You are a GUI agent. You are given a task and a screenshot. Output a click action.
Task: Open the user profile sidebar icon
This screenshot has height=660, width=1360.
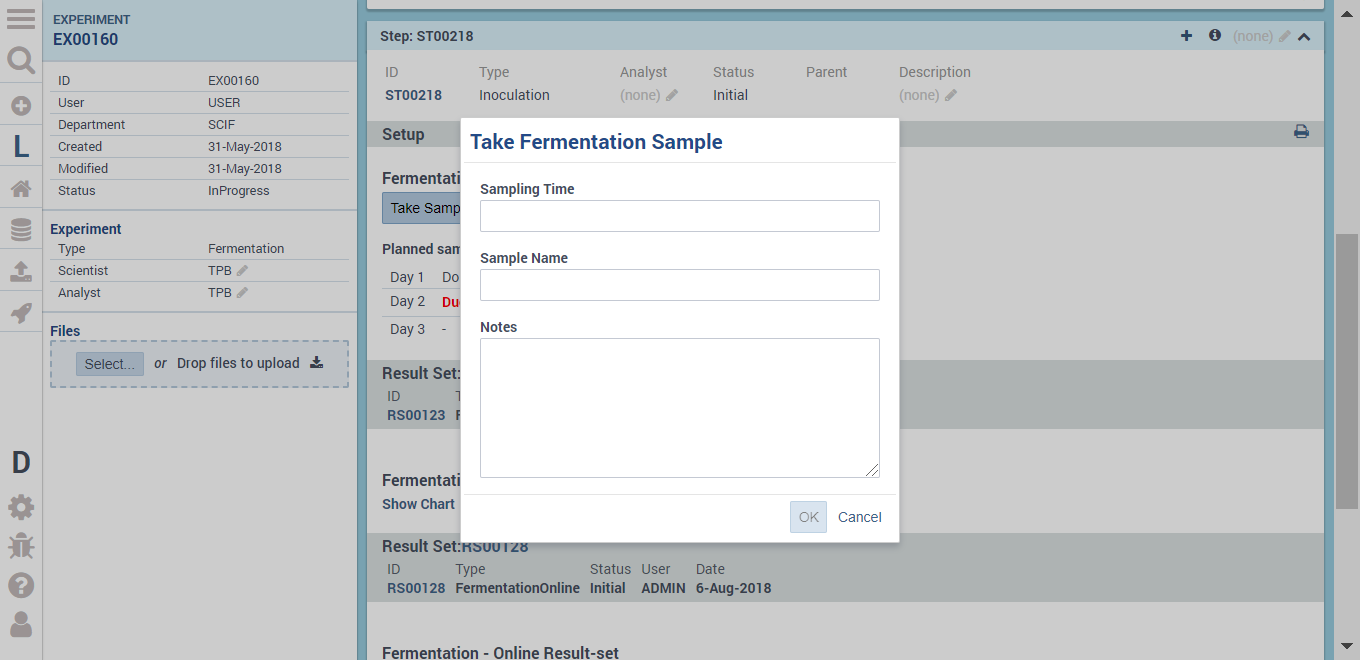pos(21,624)
